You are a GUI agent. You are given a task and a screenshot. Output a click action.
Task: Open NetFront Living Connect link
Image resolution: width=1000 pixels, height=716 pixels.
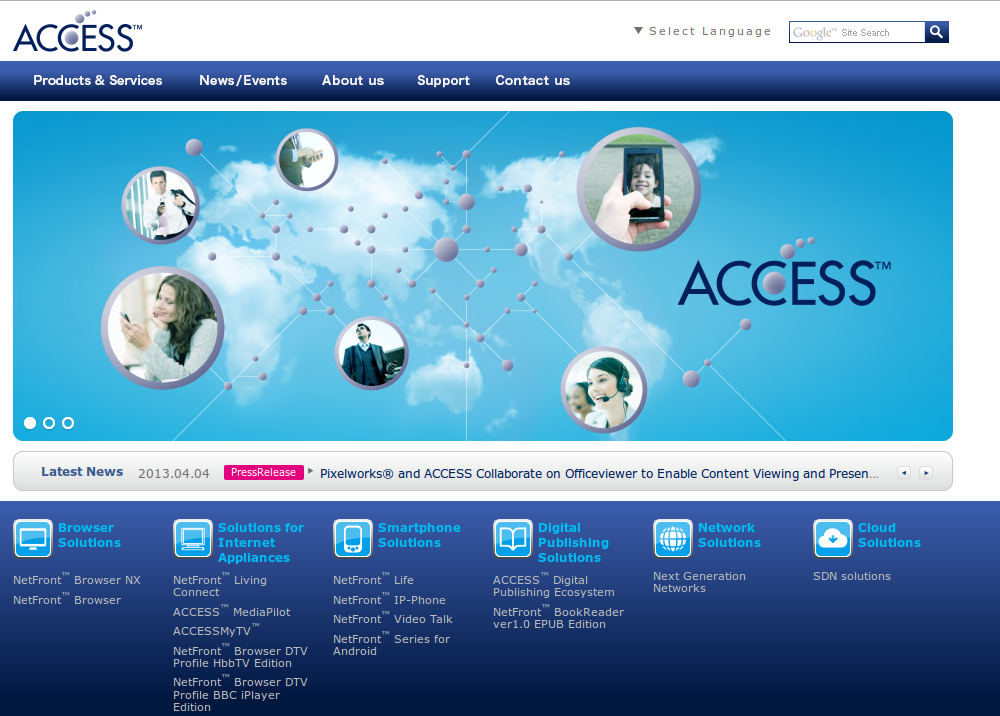[220, 585]
